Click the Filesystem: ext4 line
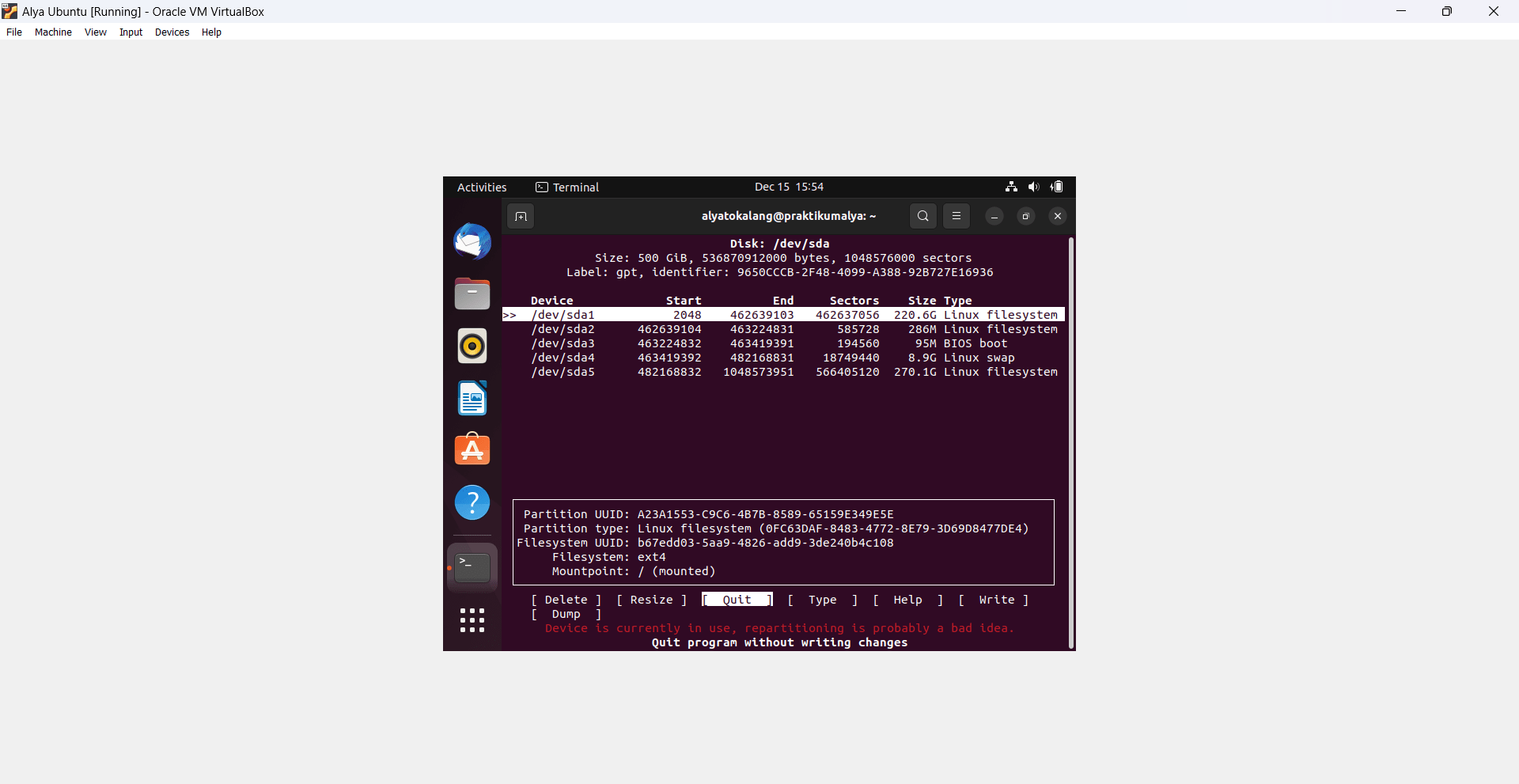The image size is (1519, 784). [x=608, y=557]
